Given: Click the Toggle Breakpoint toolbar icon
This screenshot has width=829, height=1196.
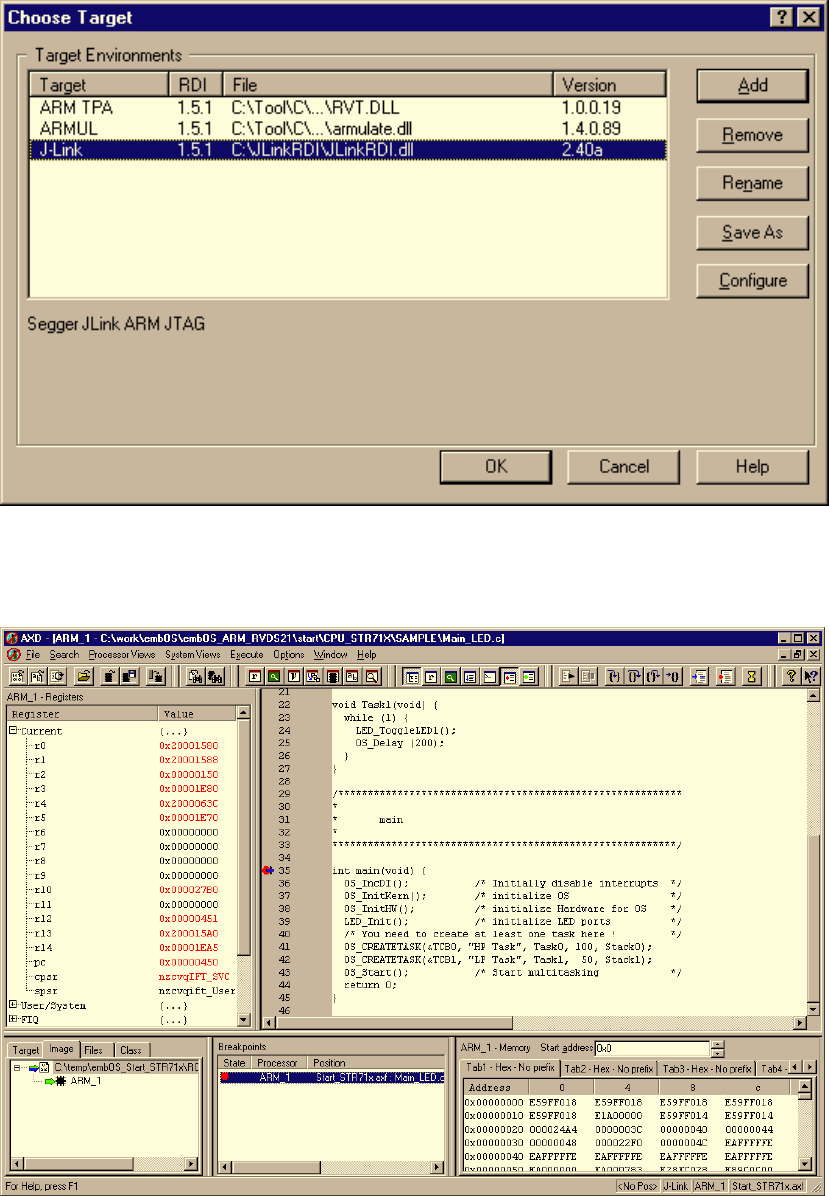Looking at the screenshot, I should click(x=725, y=676).
